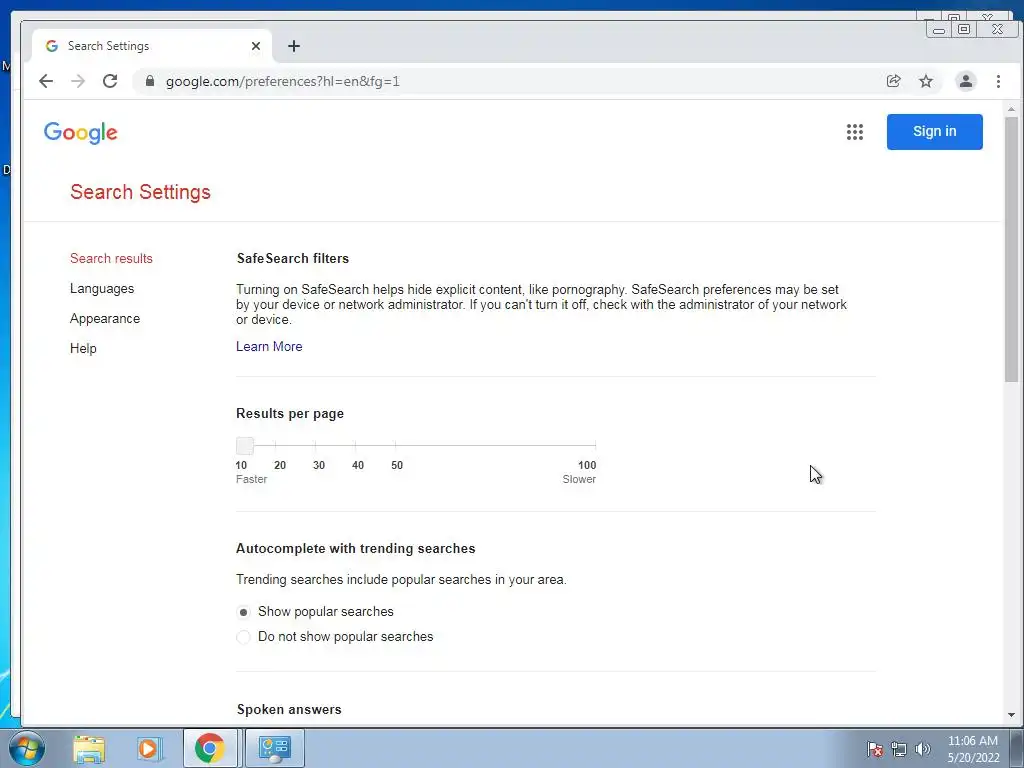
Task: Click the page vertical scrollbar thumb
Action: 1011,249
